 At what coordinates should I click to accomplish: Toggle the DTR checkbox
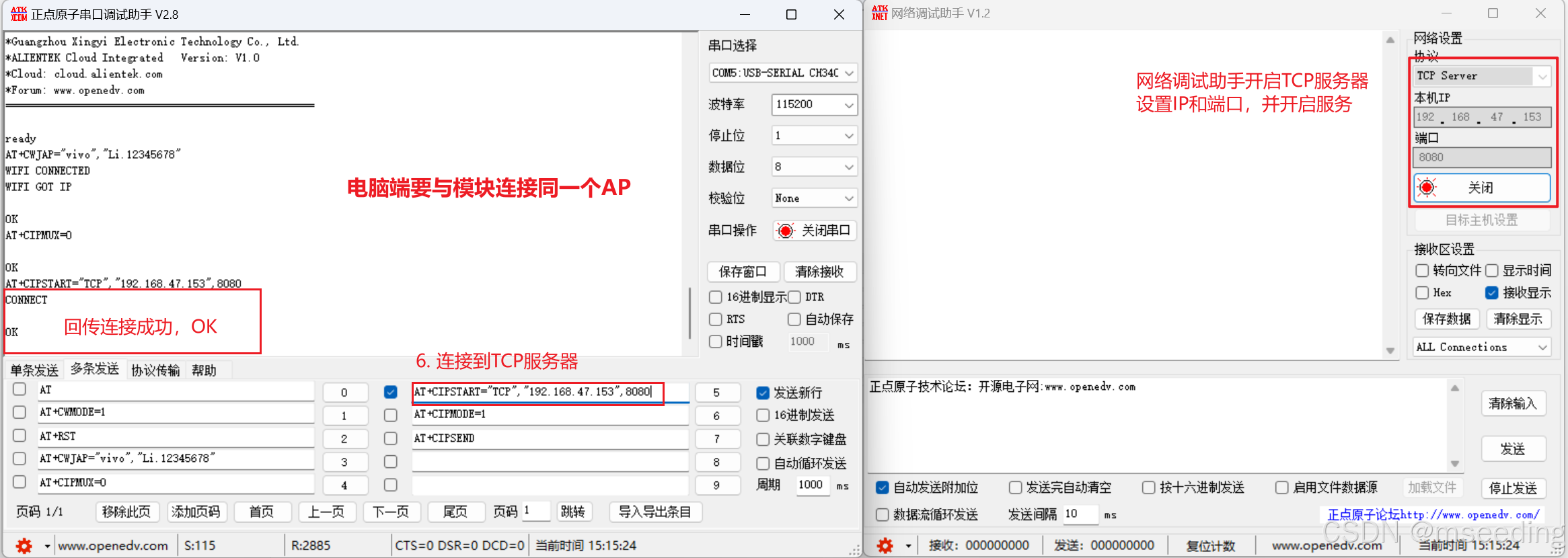click(x=794, y=297)
